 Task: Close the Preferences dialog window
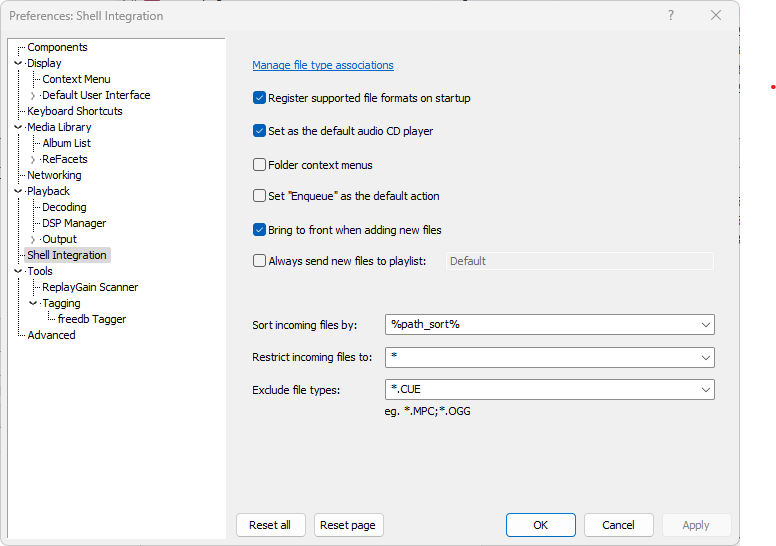tap(716, 15)
